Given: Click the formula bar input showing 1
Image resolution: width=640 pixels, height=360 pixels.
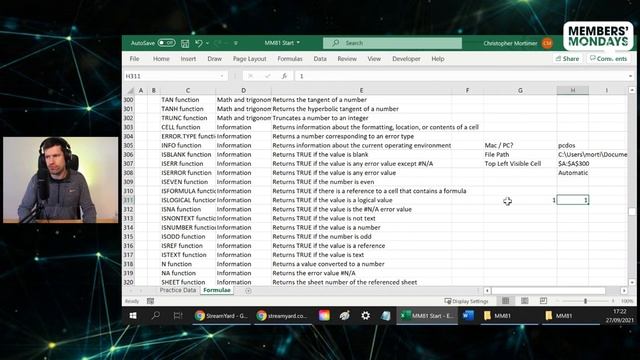Looking at the screenshot, I should click(x=461, y=76).
